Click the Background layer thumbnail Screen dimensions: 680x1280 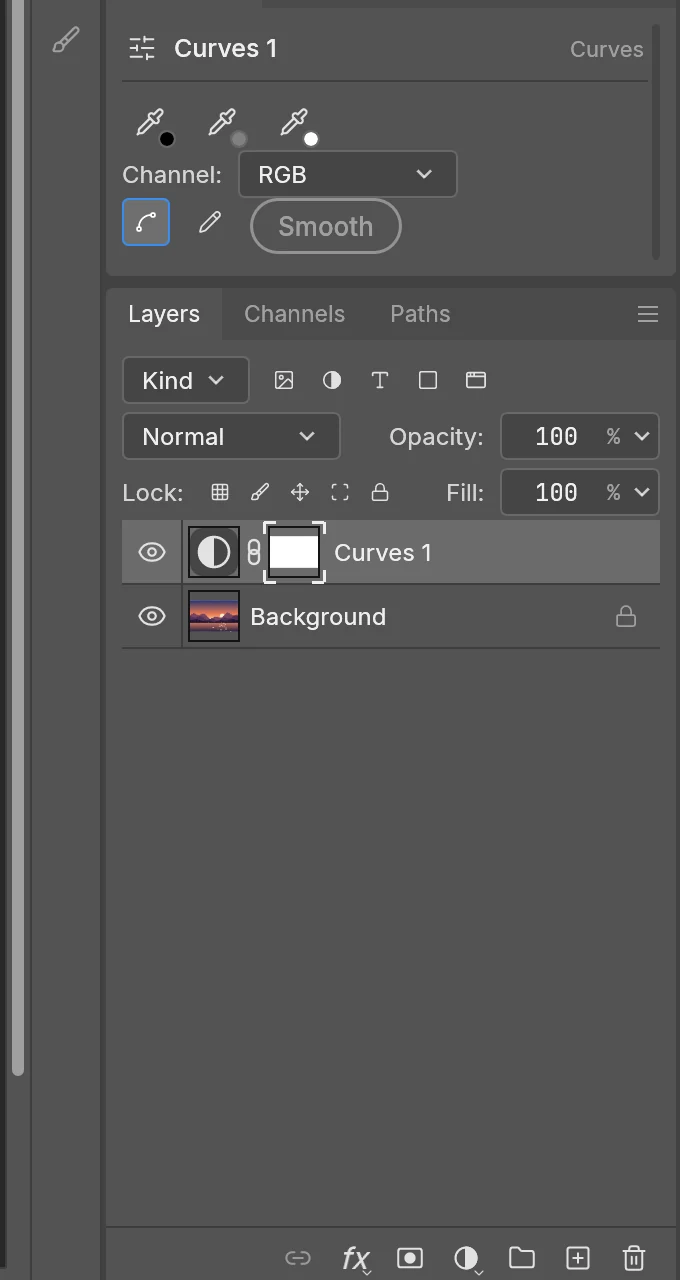click(214, 616)
